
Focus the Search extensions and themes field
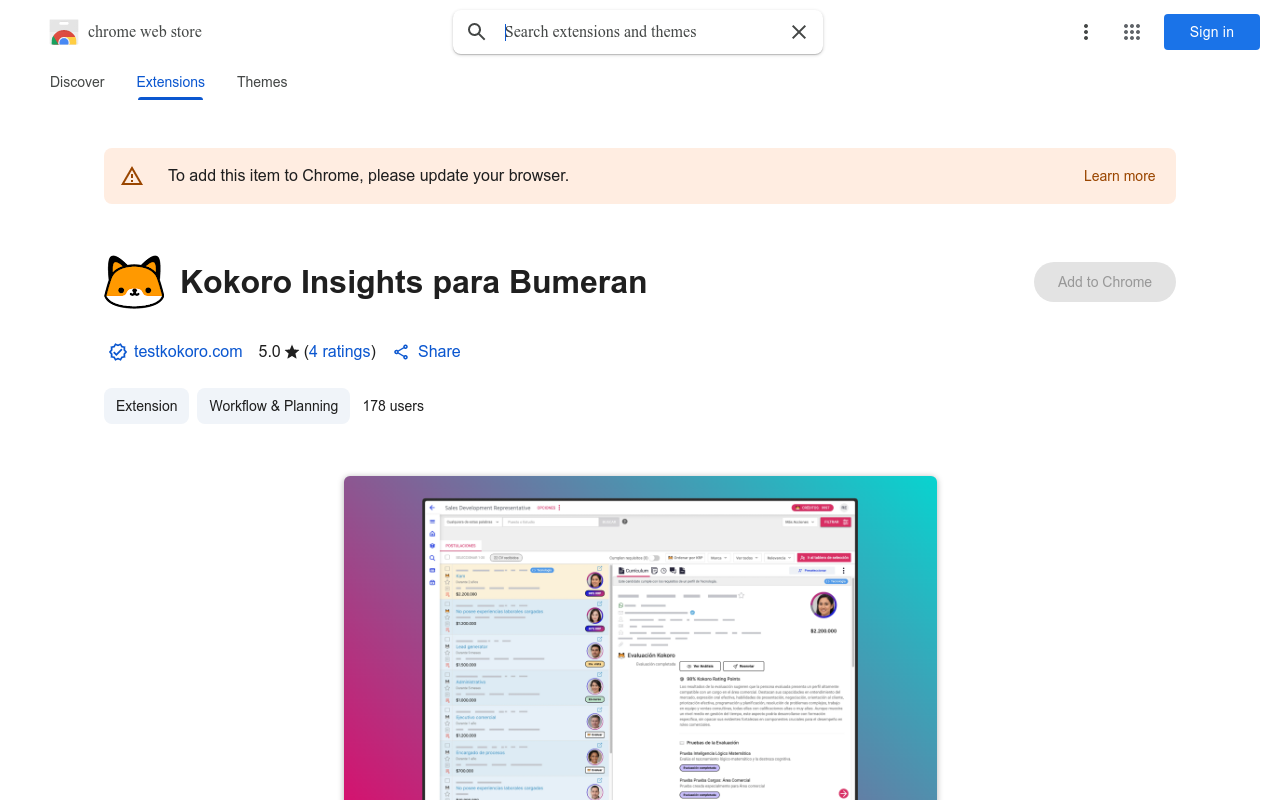click(x=640, y=32)
